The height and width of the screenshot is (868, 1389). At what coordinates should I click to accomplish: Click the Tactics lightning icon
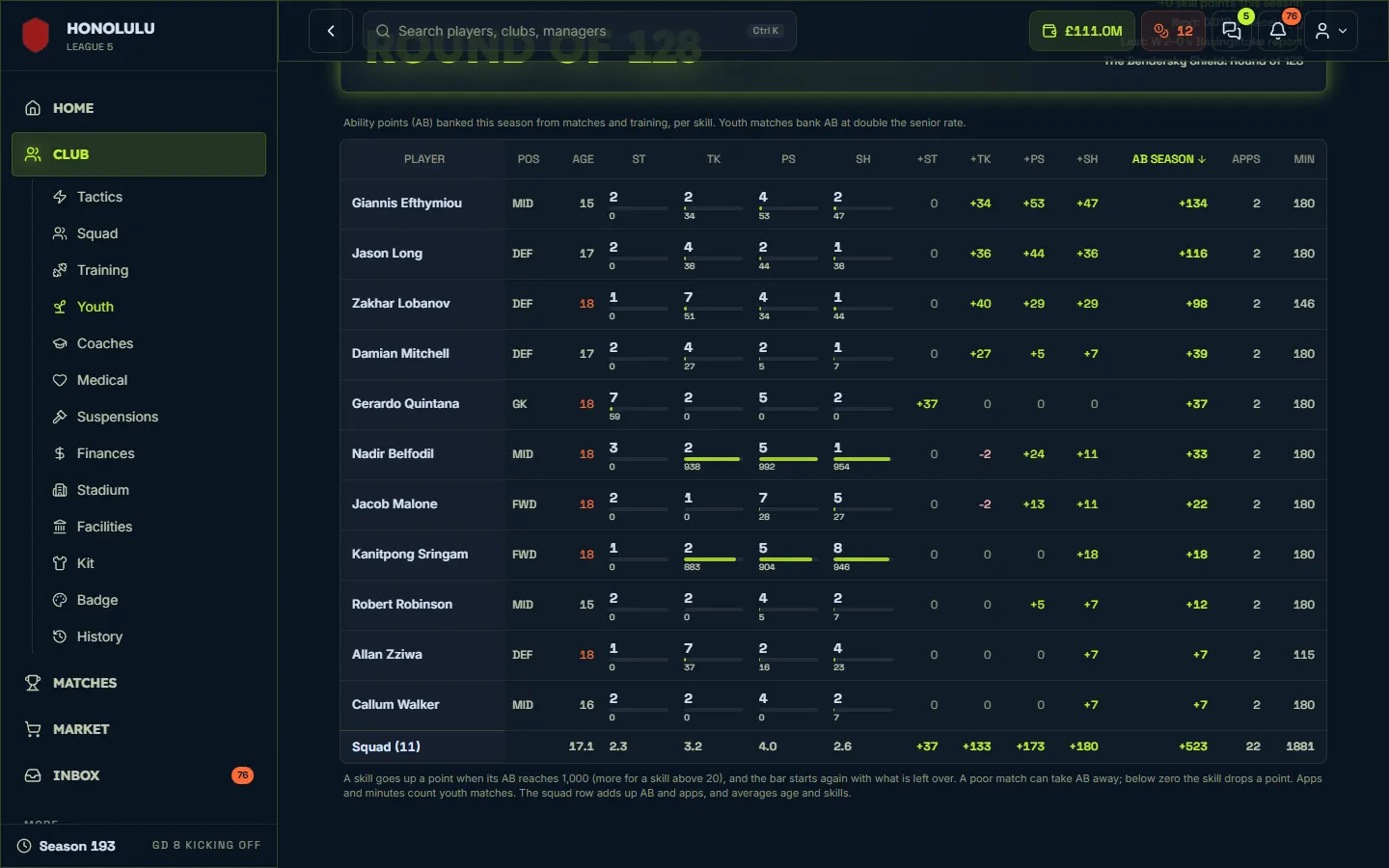(x=60, y=197)
